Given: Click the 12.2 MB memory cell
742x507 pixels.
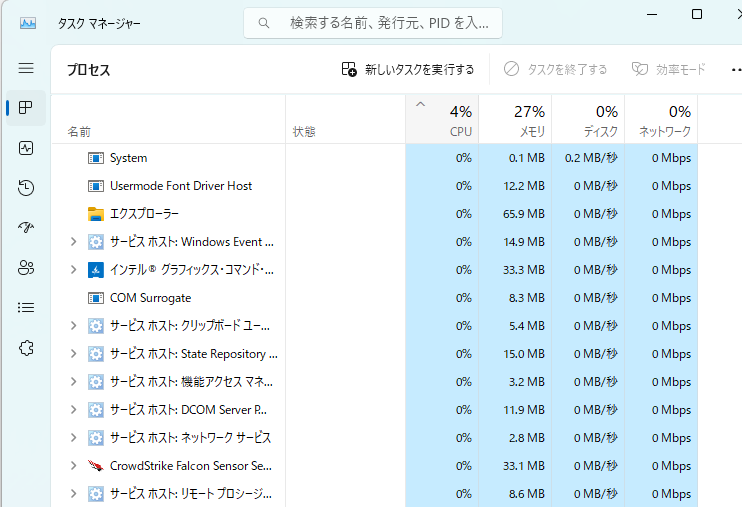Looking at the screenshot, I should click(515, 186).
